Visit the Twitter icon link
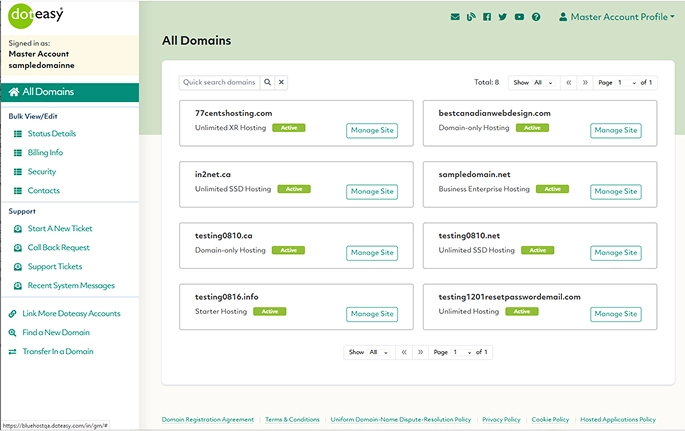 pos(503,17)
